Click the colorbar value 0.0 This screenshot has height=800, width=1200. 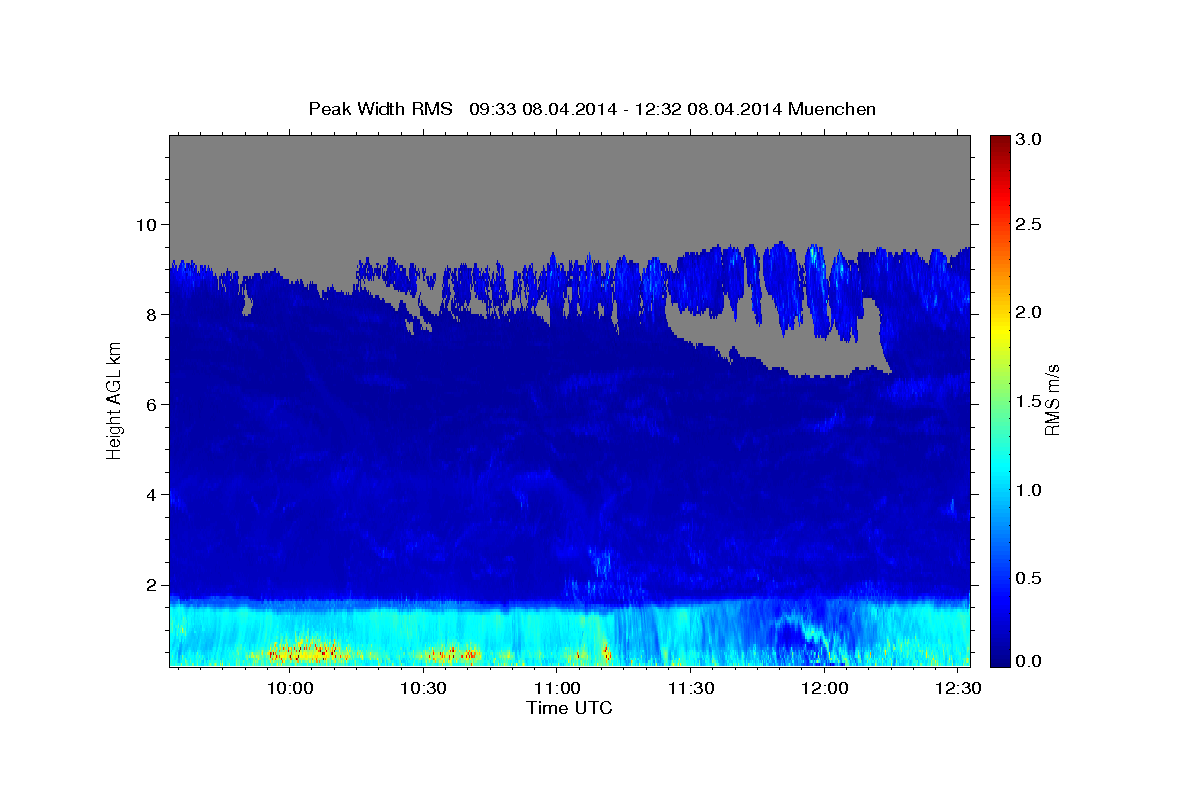click(x=1028, y=661)
